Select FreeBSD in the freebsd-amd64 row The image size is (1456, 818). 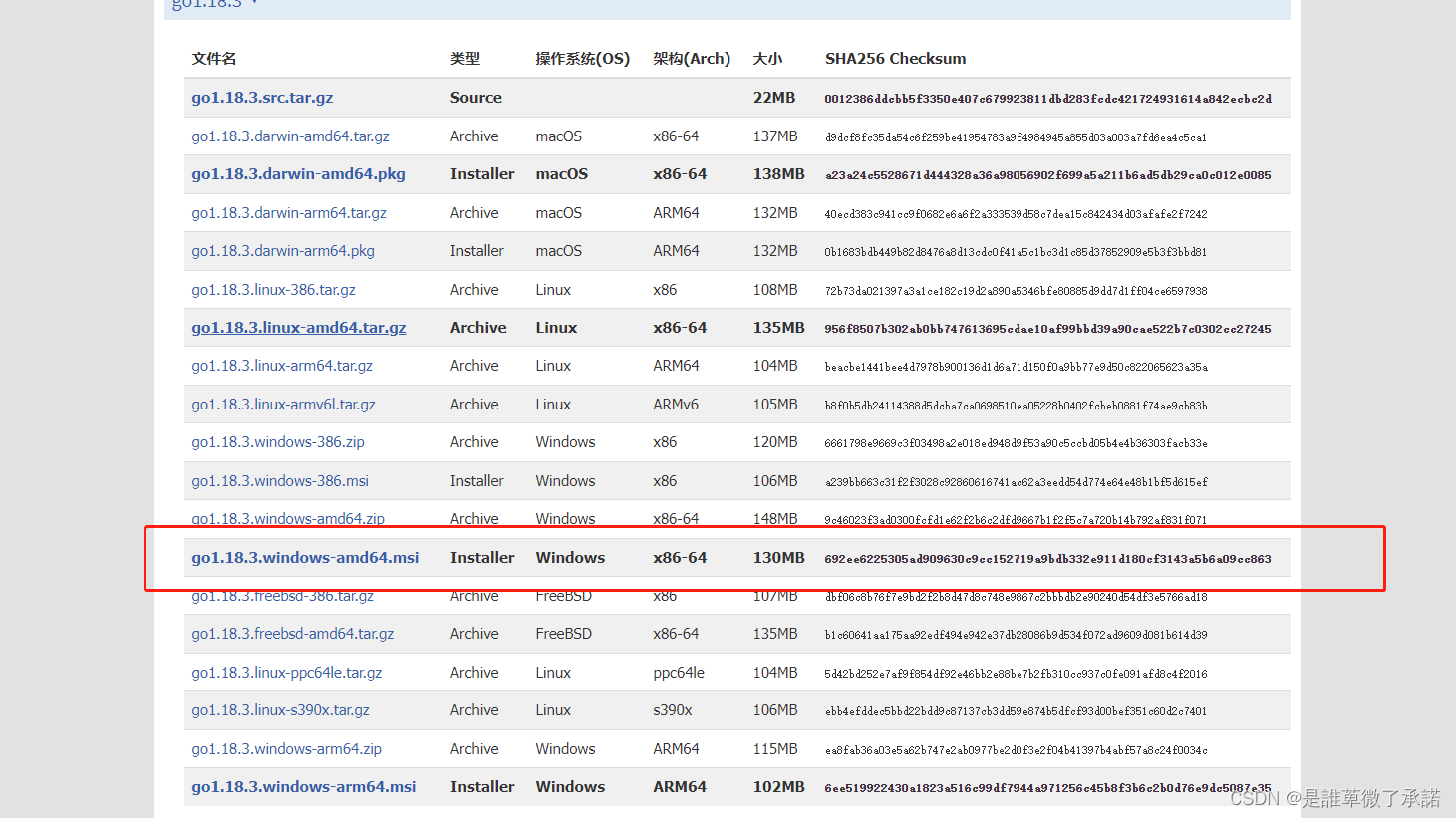point(564,634)
